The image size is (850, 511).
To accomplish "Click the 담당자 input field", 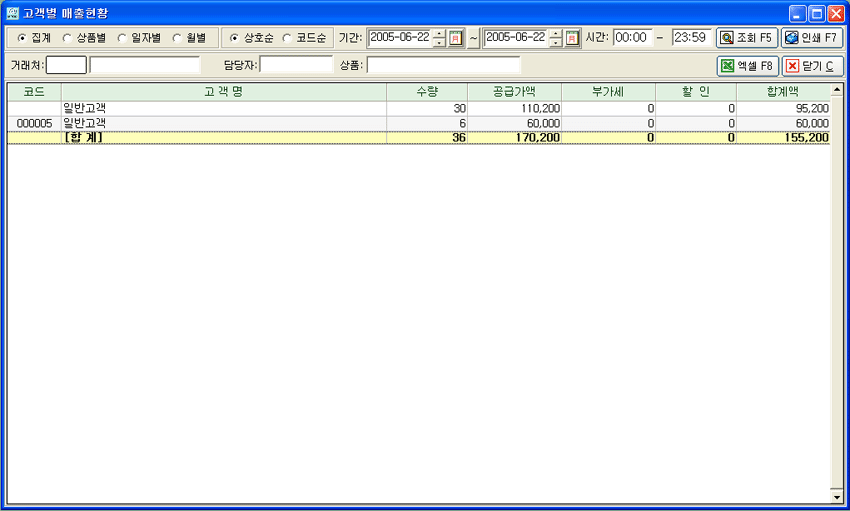I will (296, 65).
